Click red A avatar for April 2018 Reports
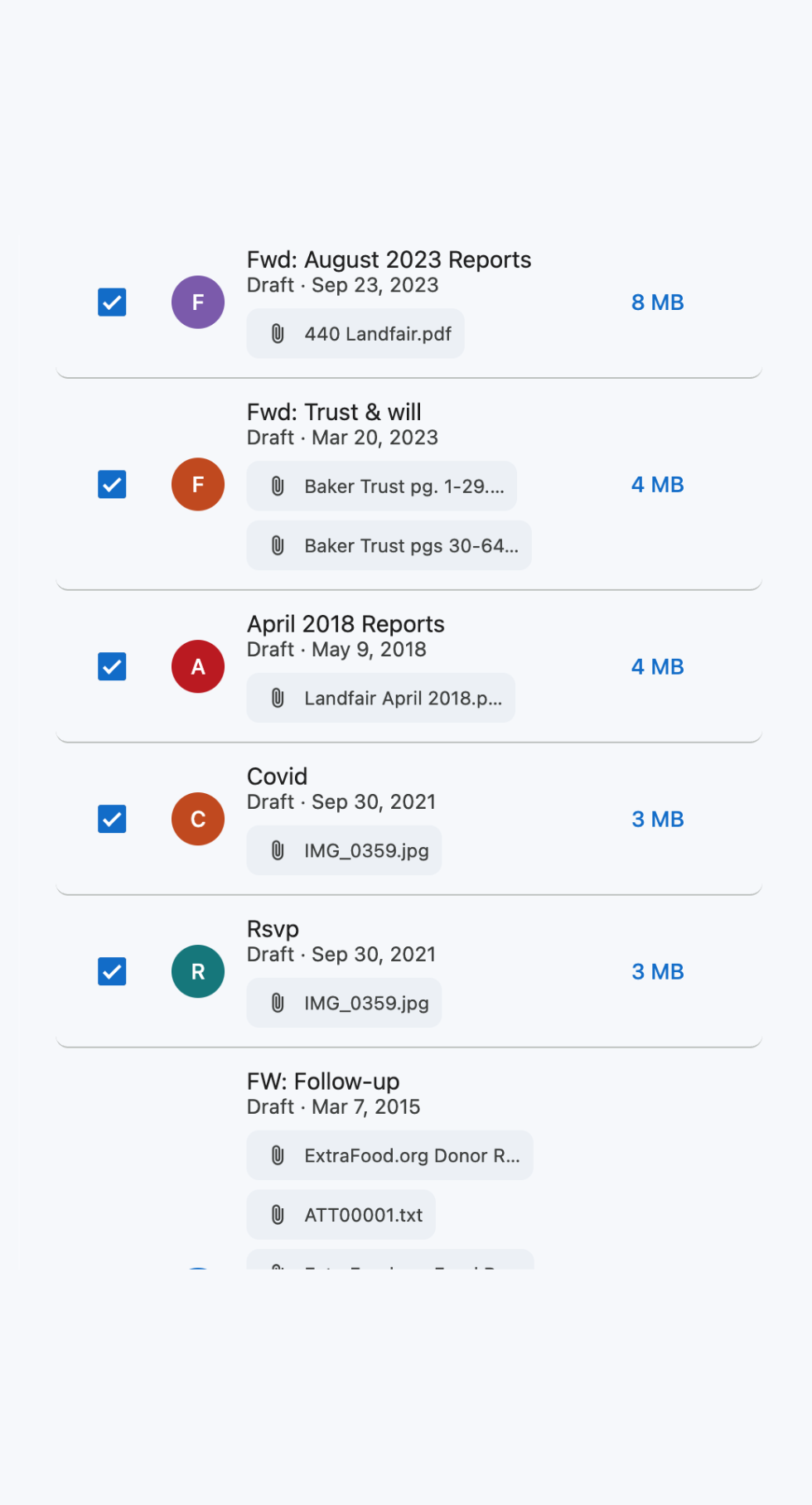812x1505 pixels. tap(198, 667)
